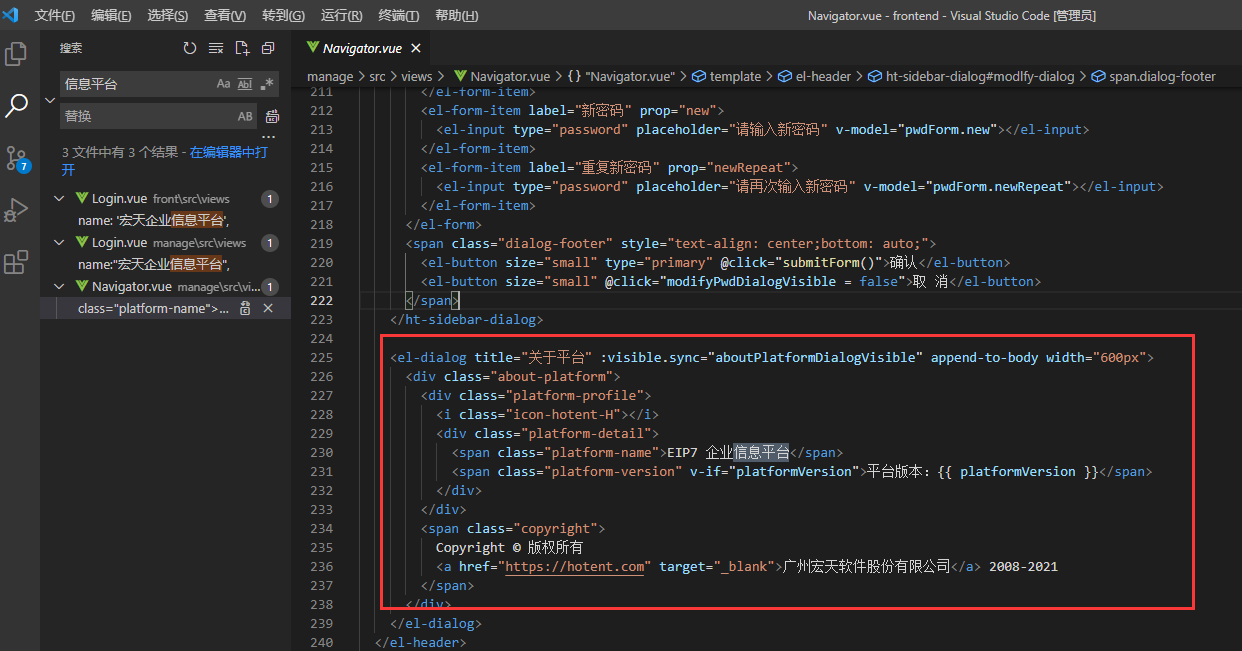Refresh the search results
This screenshot has height=651, width=1242.
coord(190,48)
